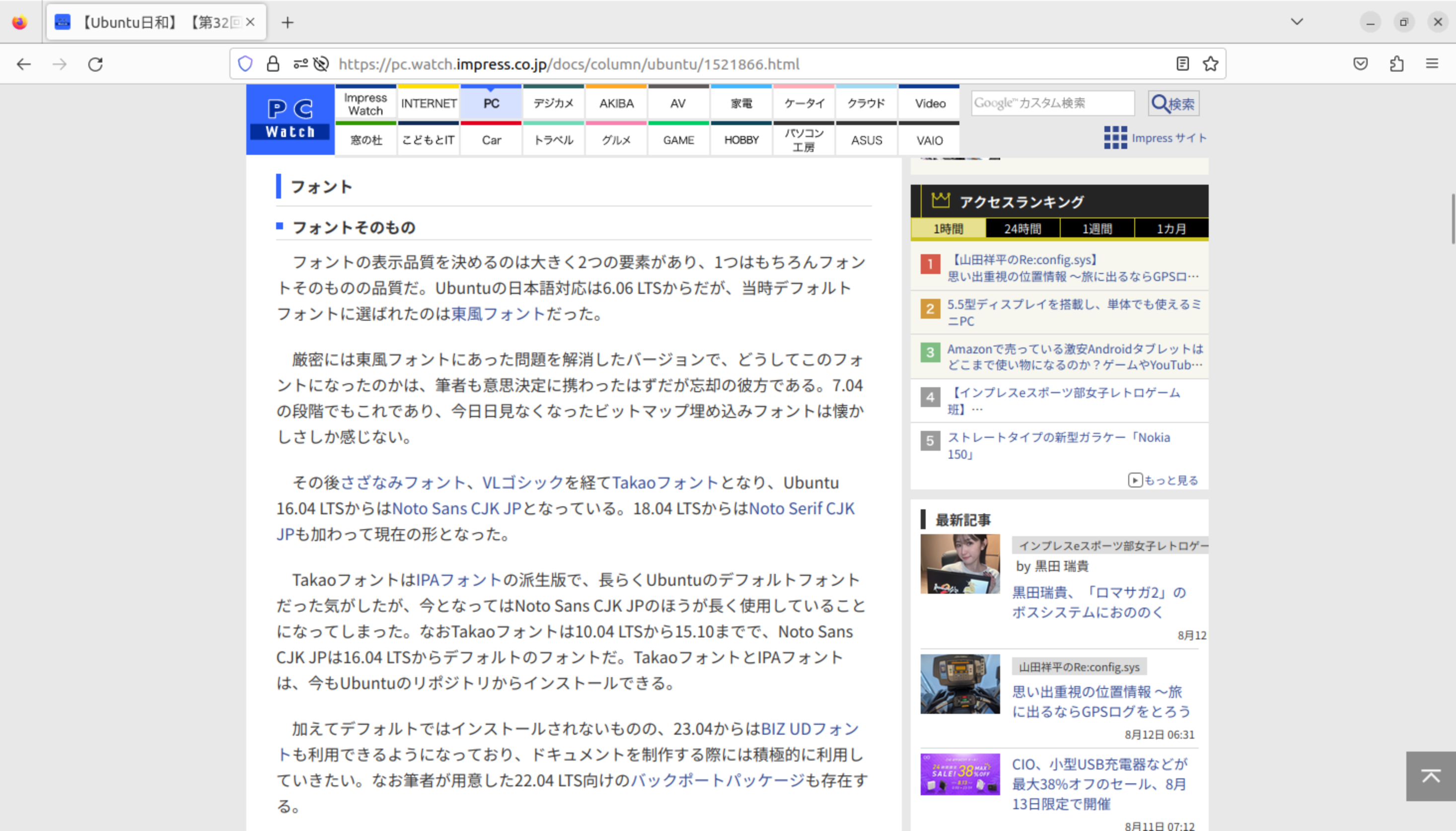This screenshot has height=831, width=1456.
Task: Open the browser extensions puzzle icon
Action: (x=1396, y=64)
